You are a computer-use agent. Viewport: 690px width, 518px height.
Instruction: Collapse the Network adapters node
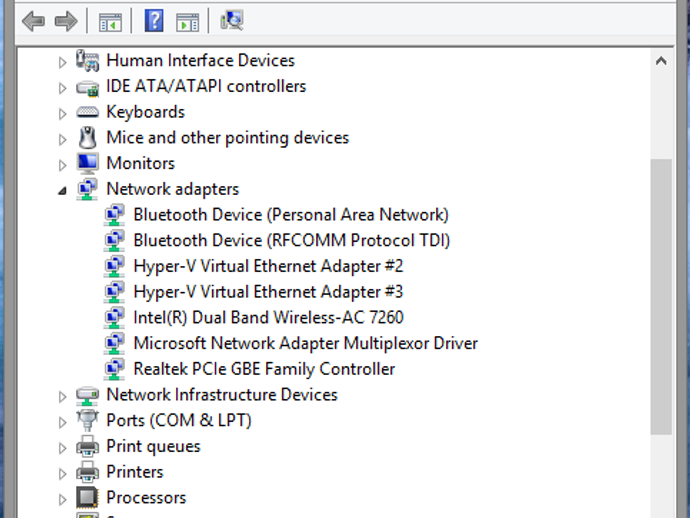click(62, 190)
